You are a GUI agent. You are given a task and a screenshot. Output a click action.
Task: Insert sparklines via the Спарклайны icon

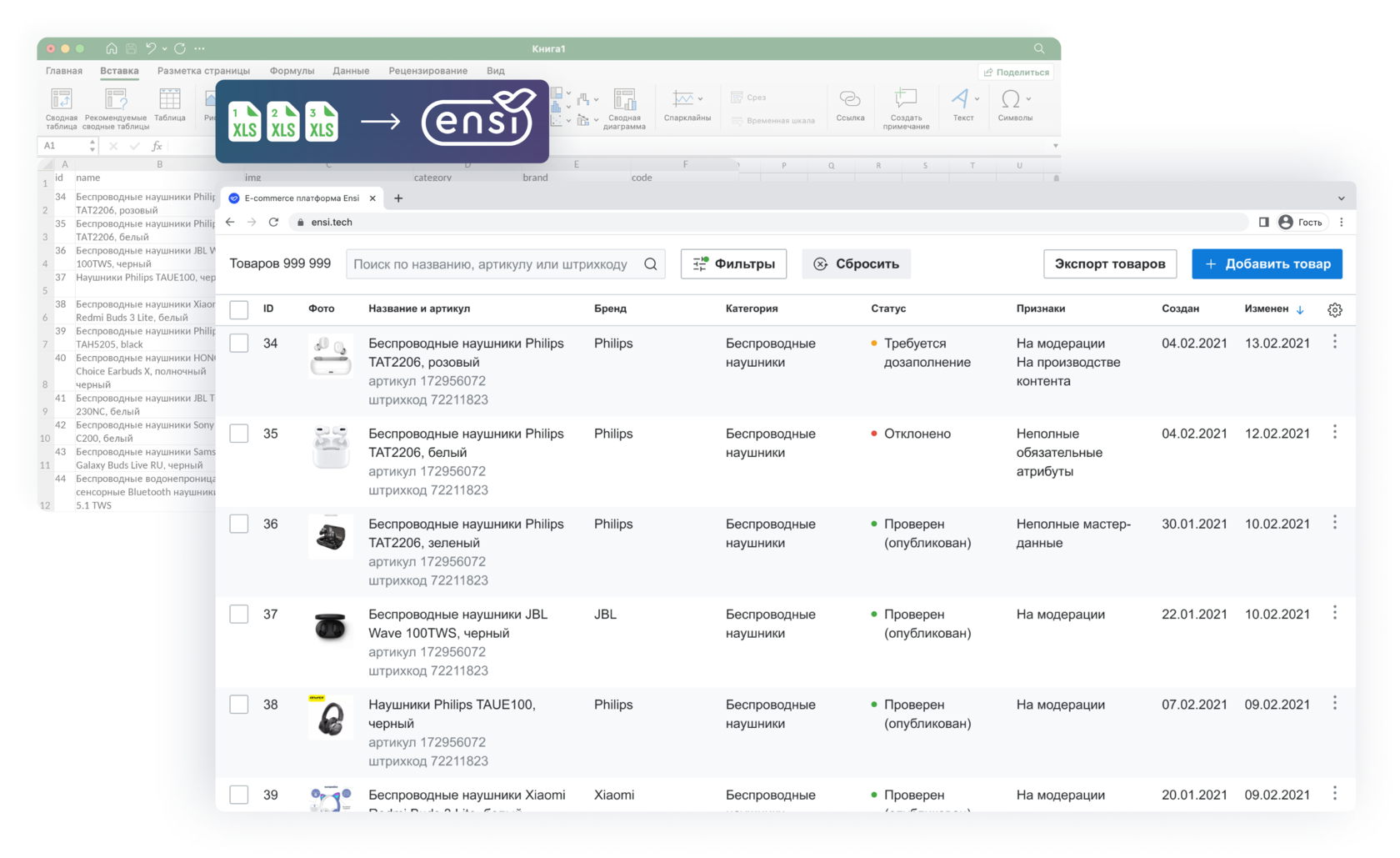(682, 99)
